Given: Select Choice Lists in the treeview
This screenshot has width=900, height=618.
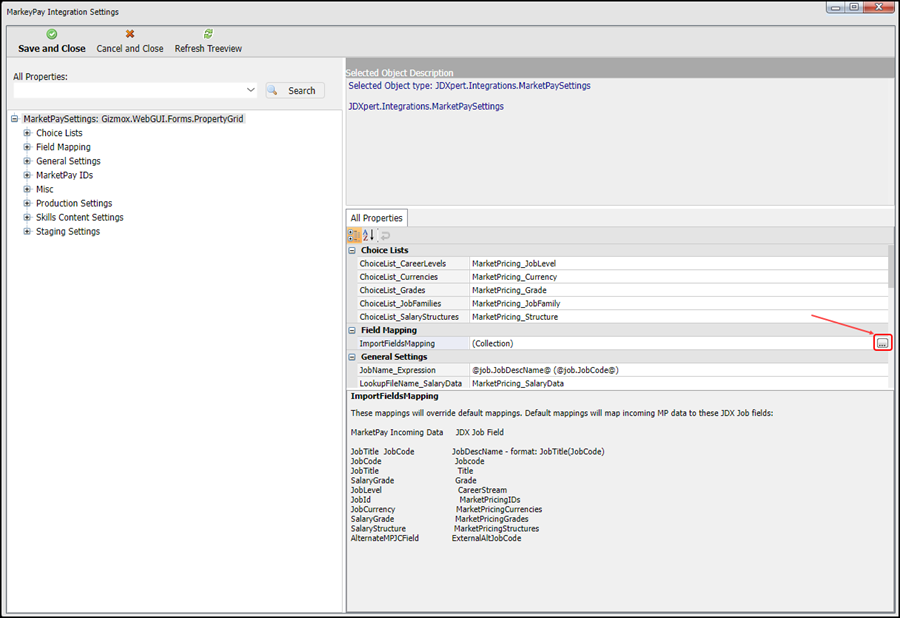Looking at the screenshot, I should click(x=59, y=133).
